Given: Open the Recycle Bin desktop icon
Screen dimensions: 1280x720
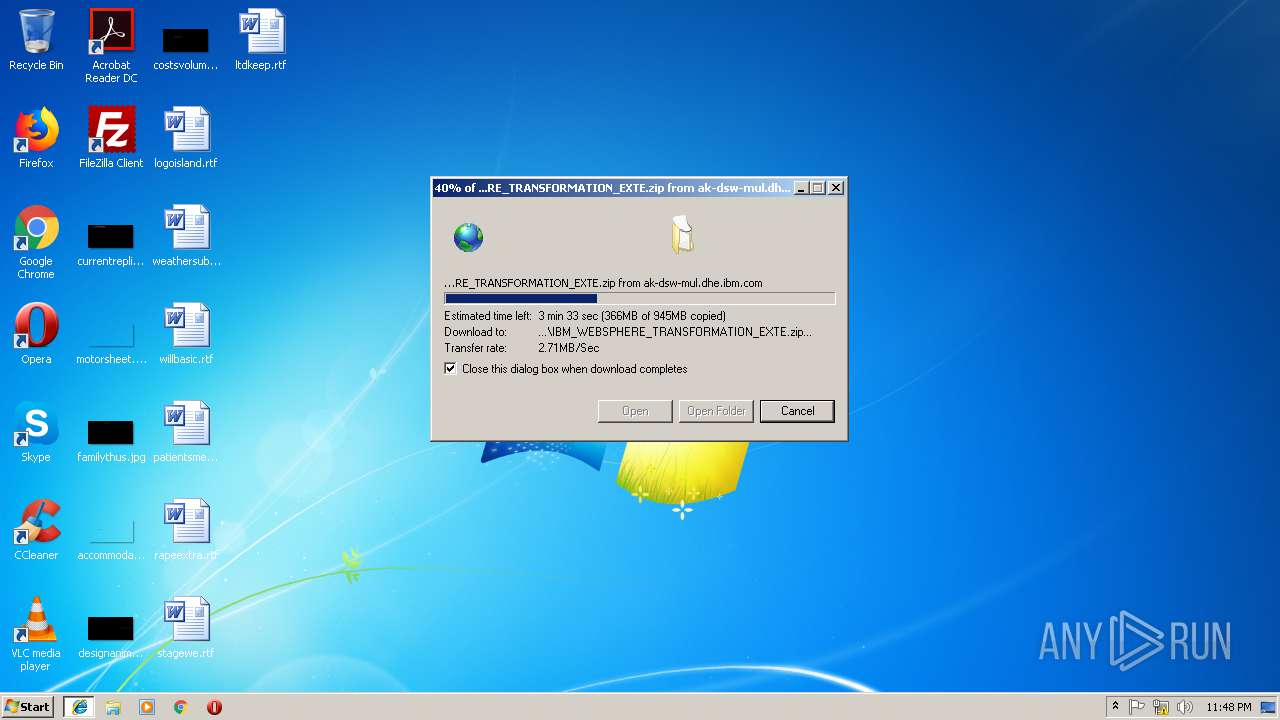Looking at the screenshot, I should point(36,40).
